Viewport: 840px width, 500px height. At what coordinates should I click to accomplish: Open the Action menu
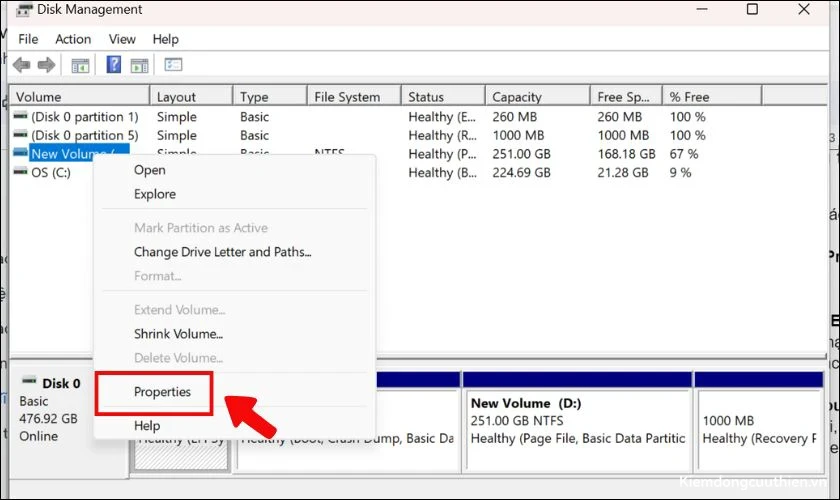(x=73, y=39)
